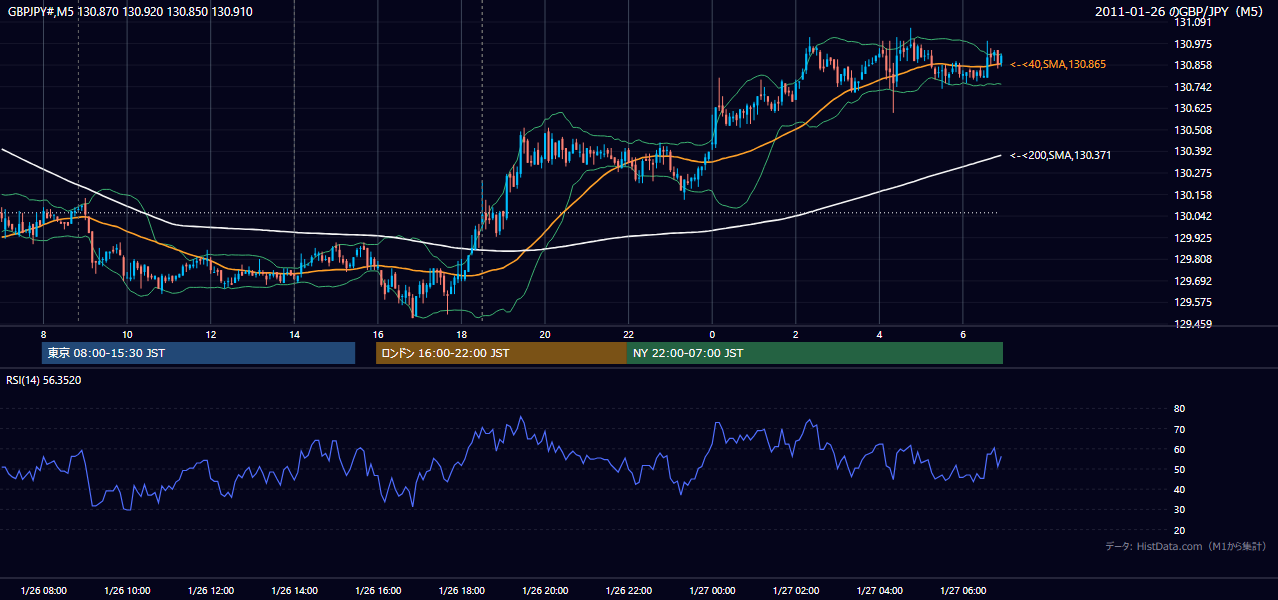Click hour tick 0 under price chart
This screenshot has width=1278, height=600.
[x=711, y=335]
